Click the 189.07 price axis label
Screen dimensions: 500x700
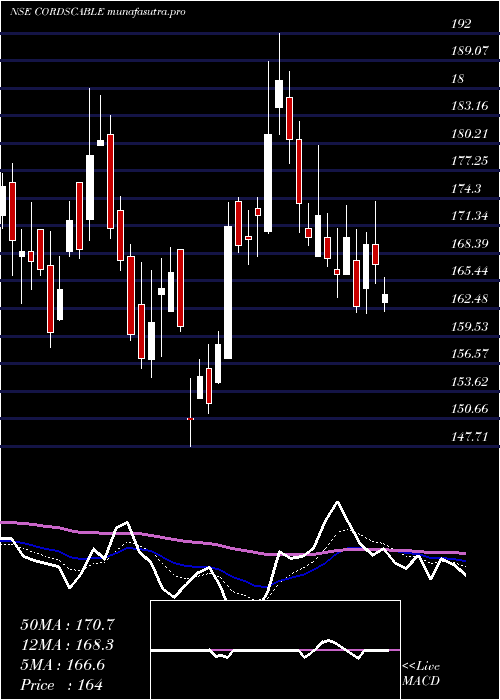468,51
